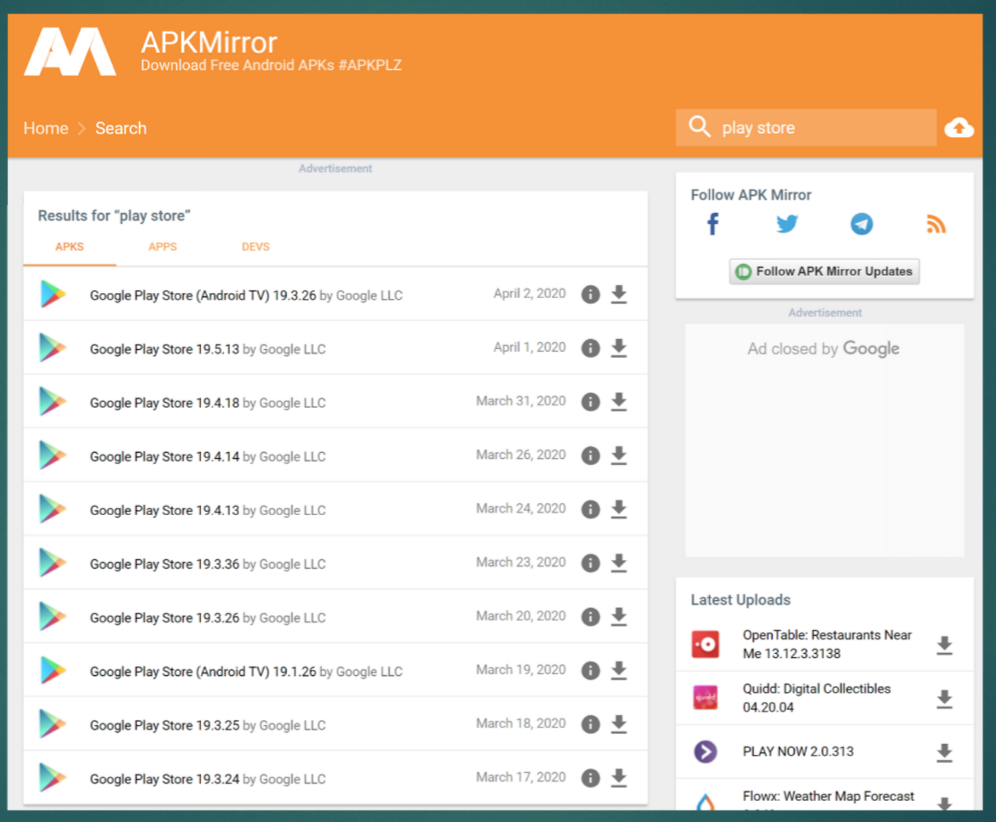The width and height of the screenshot is (996, 822).
Task: Open Flowx: Weather Map Forecast link
Action: pyautogui.click(x=828, y=796)
